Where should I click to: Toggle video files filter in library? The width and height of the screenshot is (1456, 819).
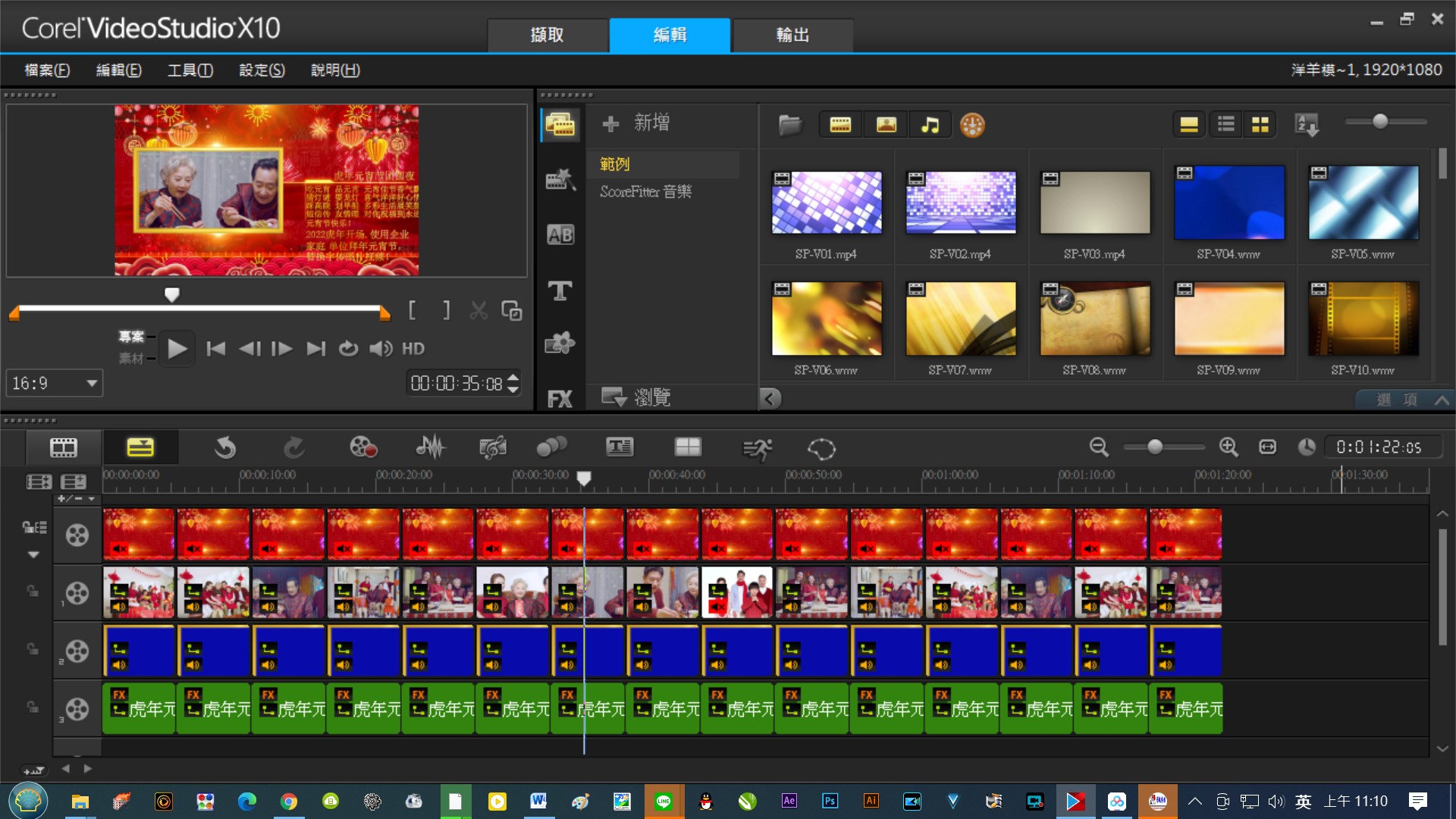pos(840,125)
